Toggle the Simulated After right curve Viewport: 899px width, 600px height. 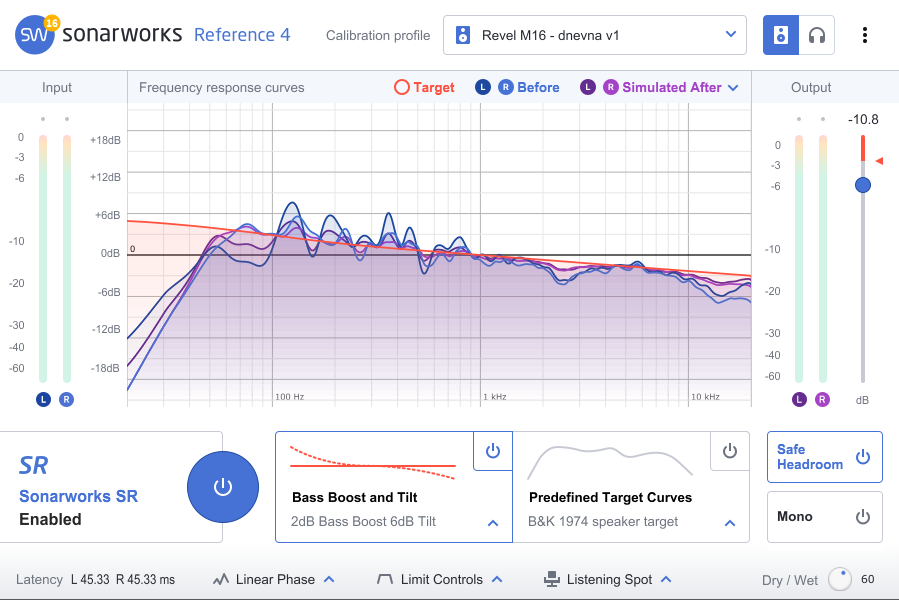pos(611,87)
